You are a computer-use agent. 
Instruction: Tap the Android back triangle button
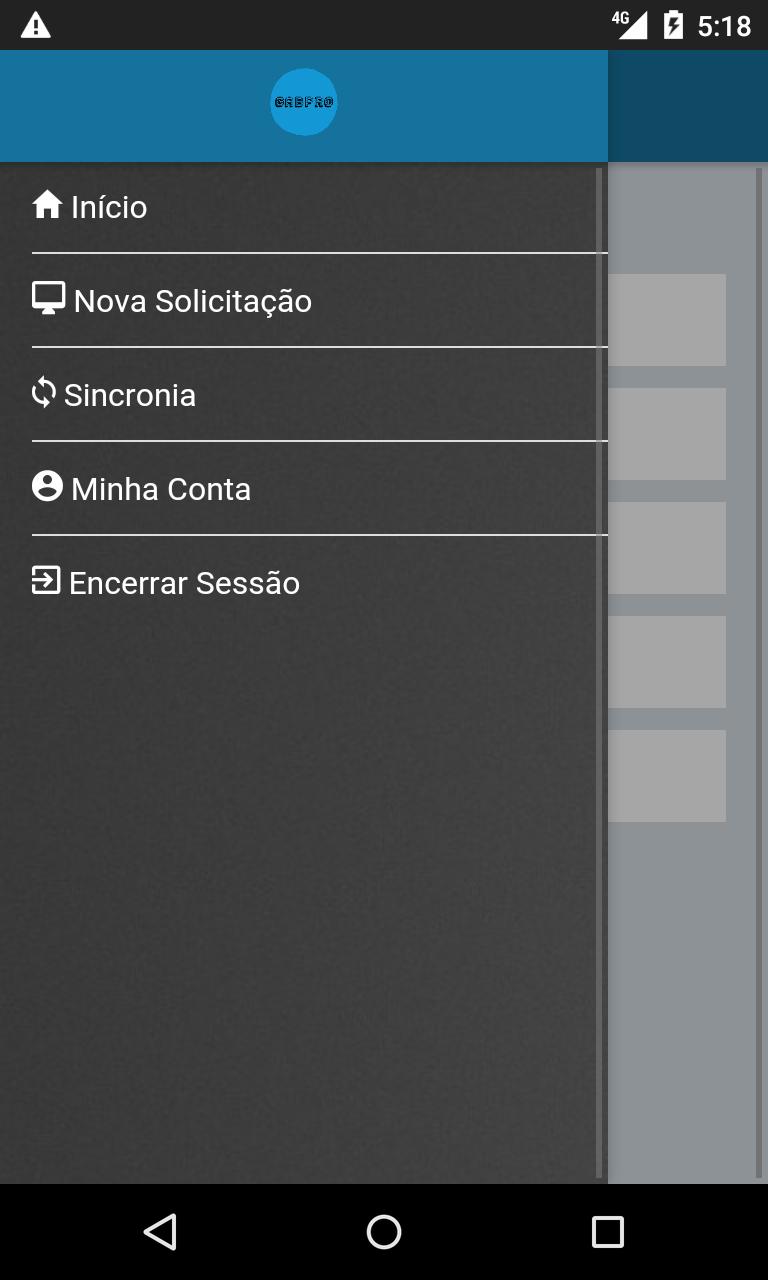click(160, 1232)
